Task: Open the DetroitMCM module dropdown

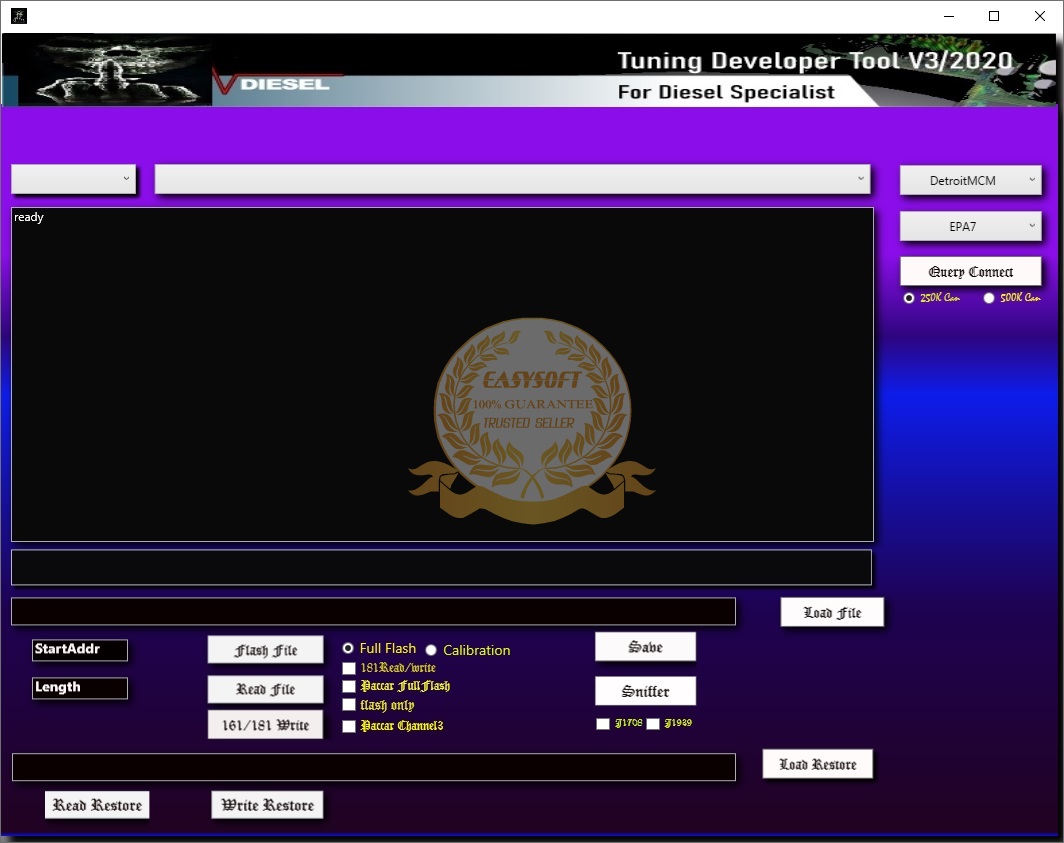Action: (970, 181)
